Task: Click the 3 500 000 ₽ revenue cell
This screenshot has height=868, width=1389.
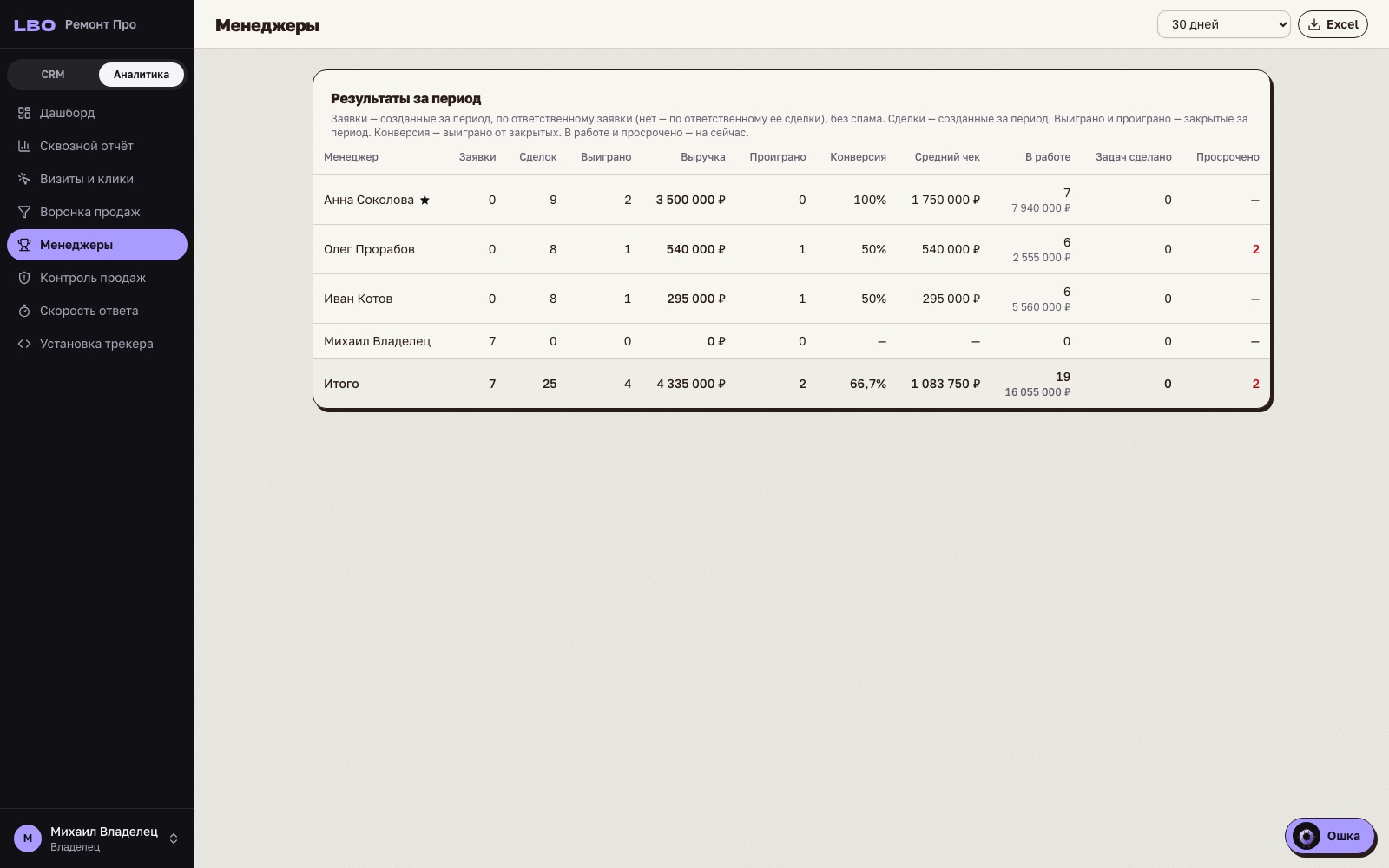Action: pyautogui.click(x=690, y=200)
